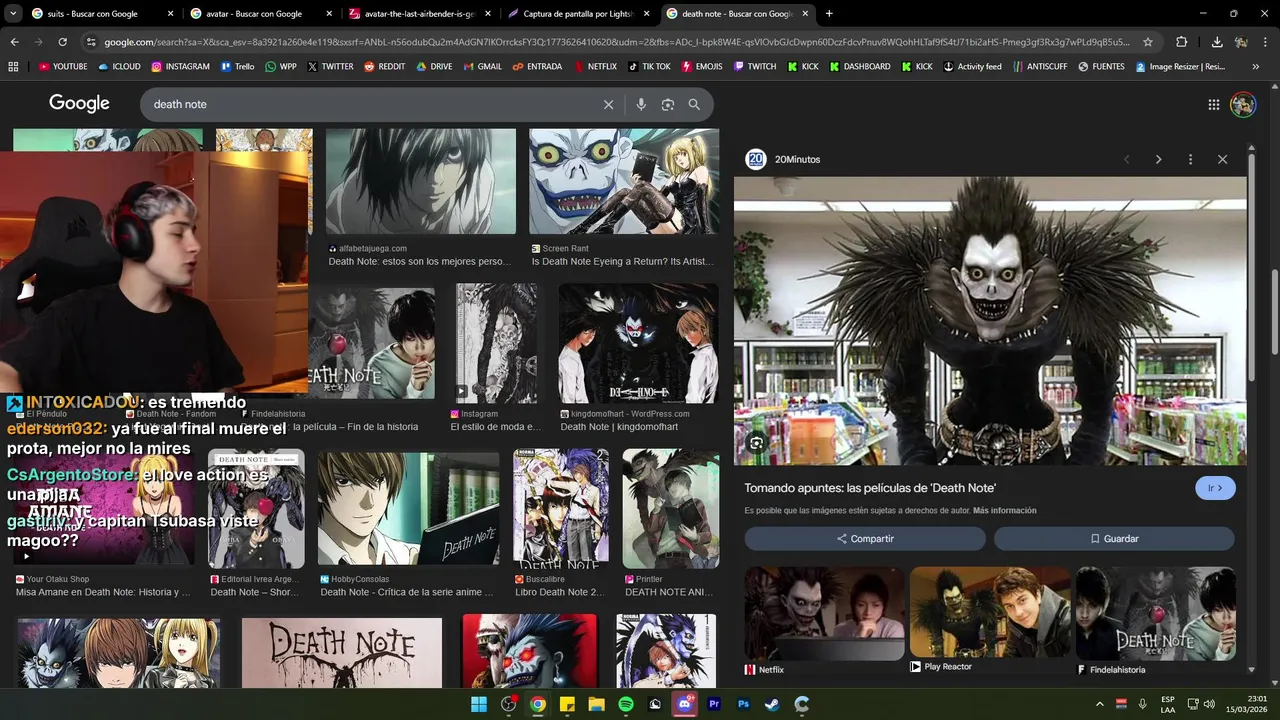
Task: Click Compartir button
Action: (x=865, y=538)
